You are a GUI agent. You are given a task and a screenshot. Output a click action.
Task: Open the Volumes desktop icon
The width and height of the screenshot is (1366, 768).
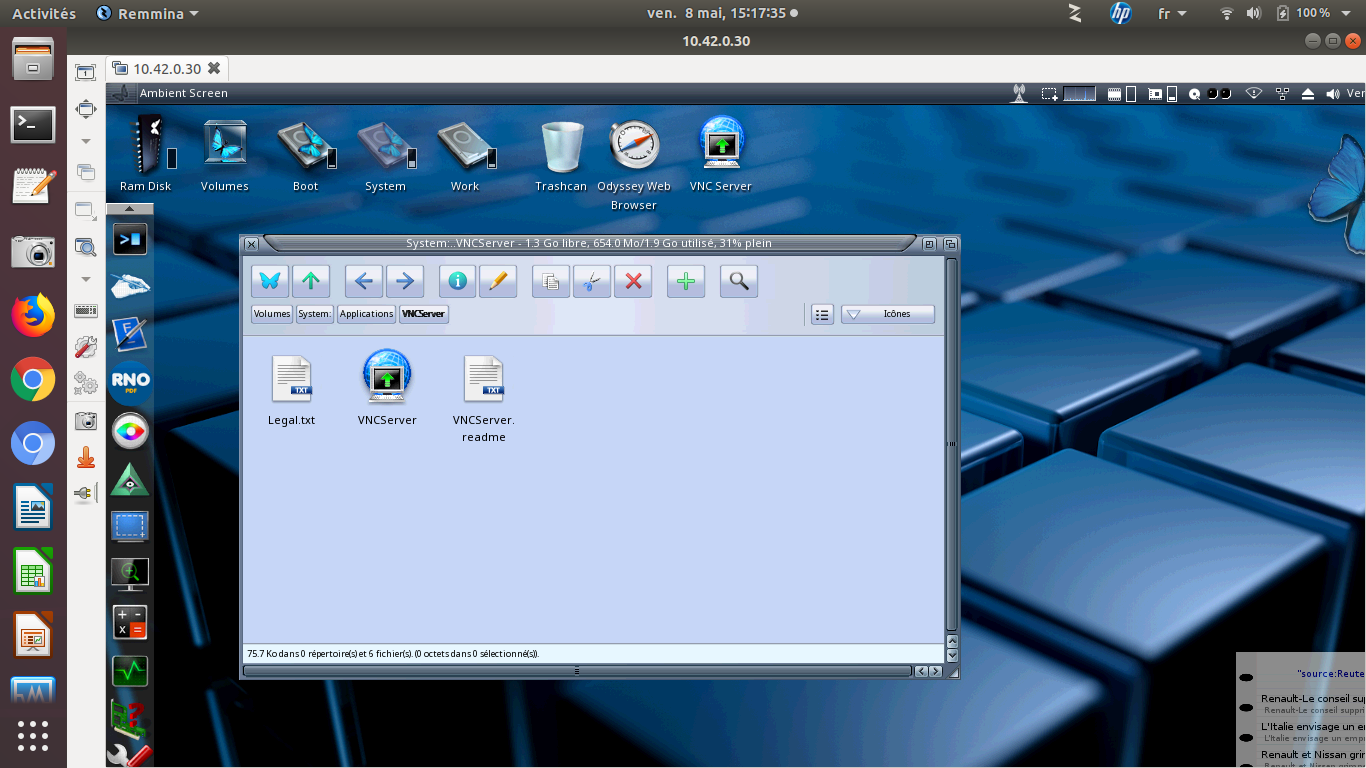tap(225, 143)
